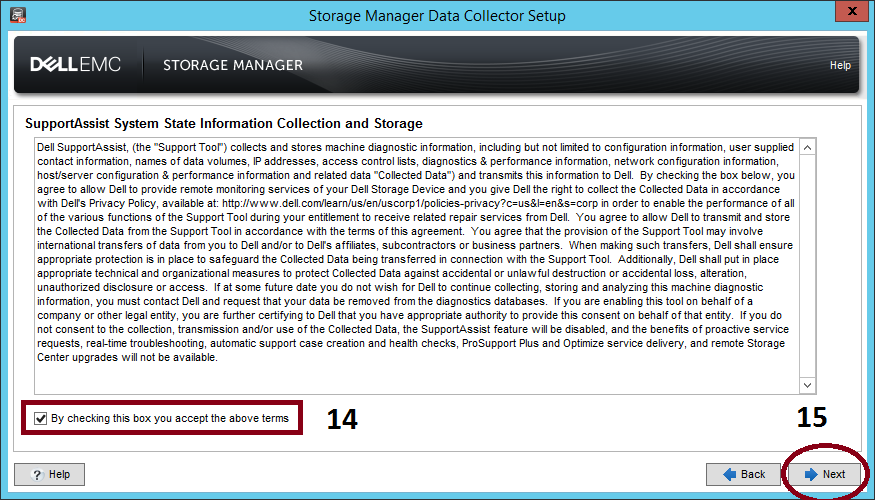Check the accept terms checkbox
This screenshot has height=500, width=875.
tap(40, 419)
